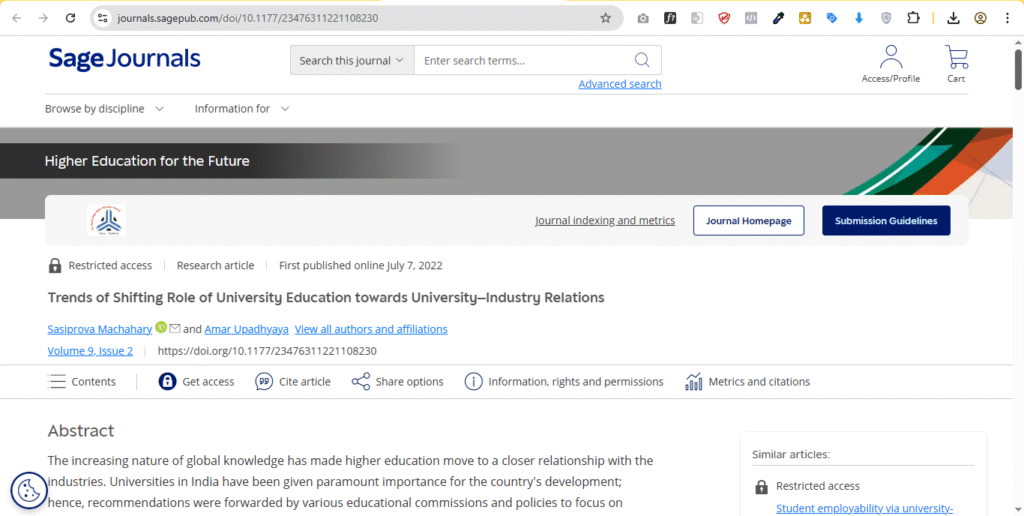Open Information, rights and permissions
1024x516 pixels.
(564, 381)
